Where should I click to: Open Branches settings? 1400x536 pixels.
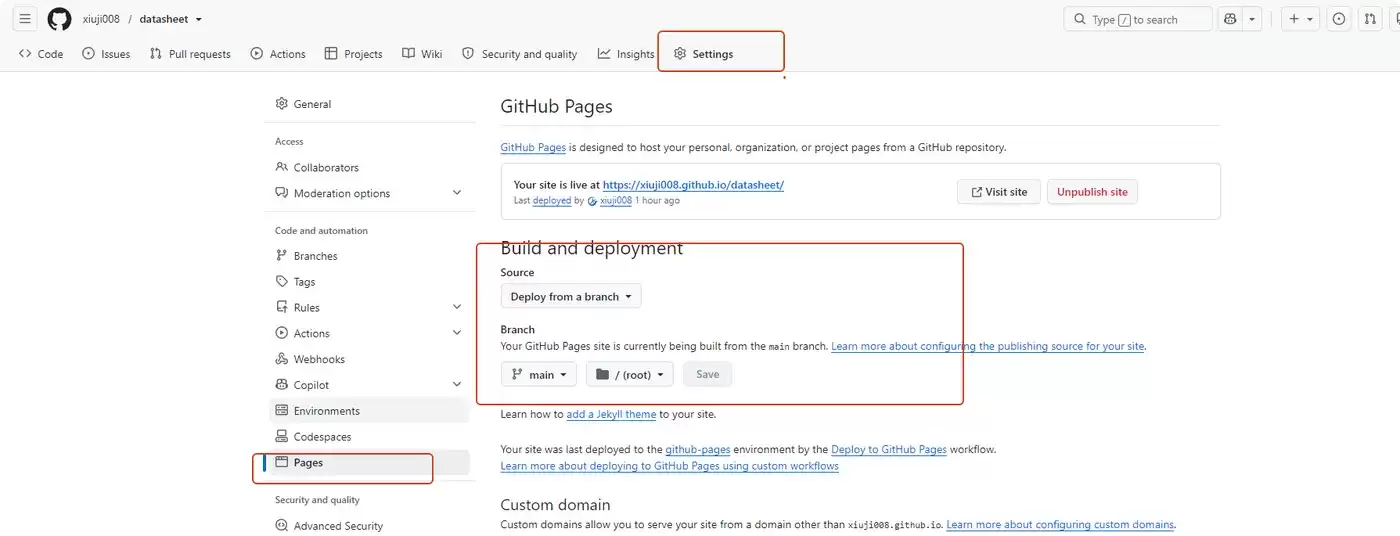[x=369, y=256]
